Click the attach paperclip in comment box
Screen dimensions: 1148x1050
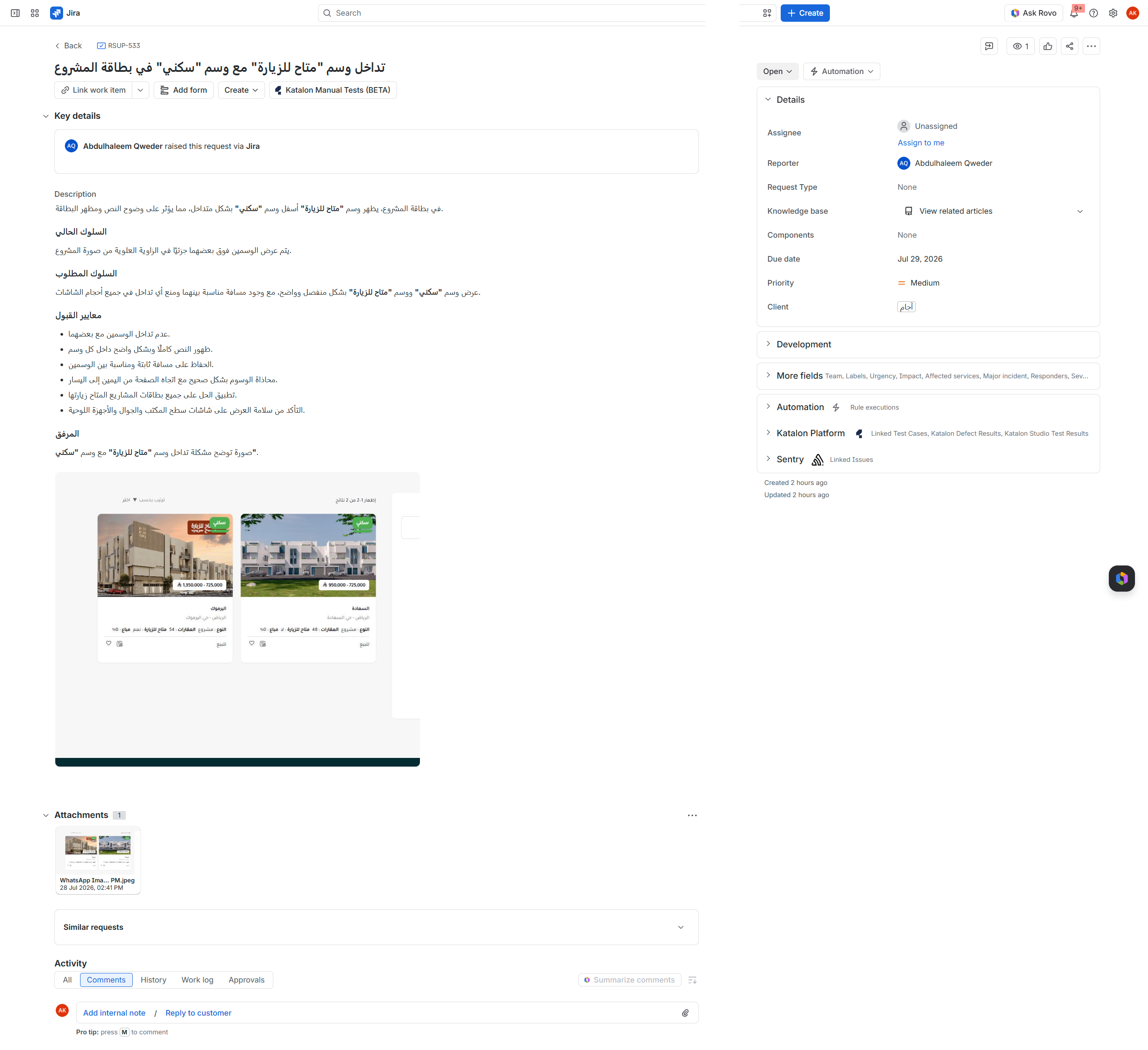[x=685, y=1013]
